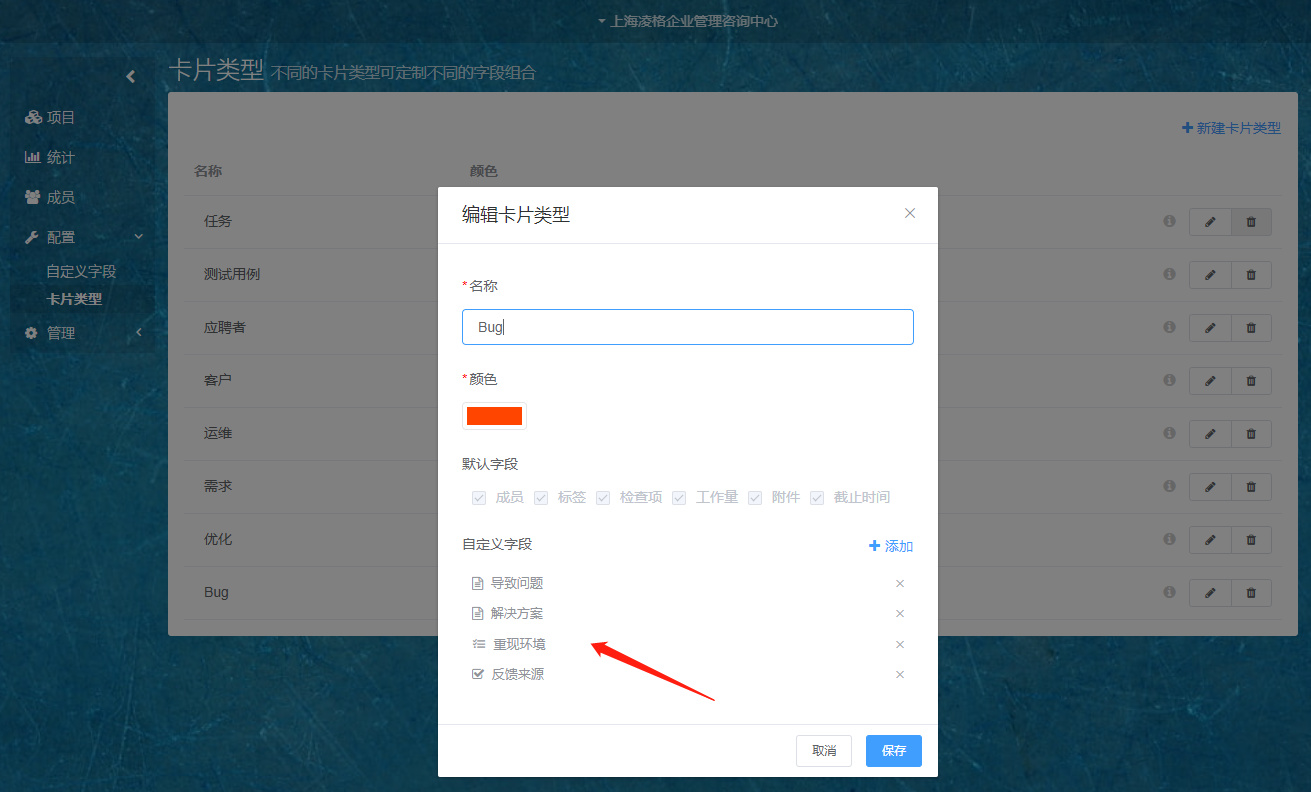This screenshot has height=792, width=1311.
Task: Go to 统计 in the sidebar
Action: tap(60, 158)
